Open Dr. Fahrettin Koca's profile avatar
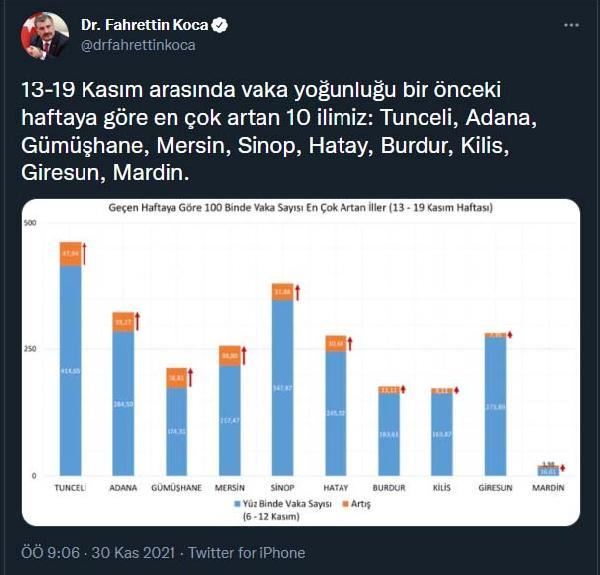The image size is (600, 575). pyautogui.click(x=46, y=36)
